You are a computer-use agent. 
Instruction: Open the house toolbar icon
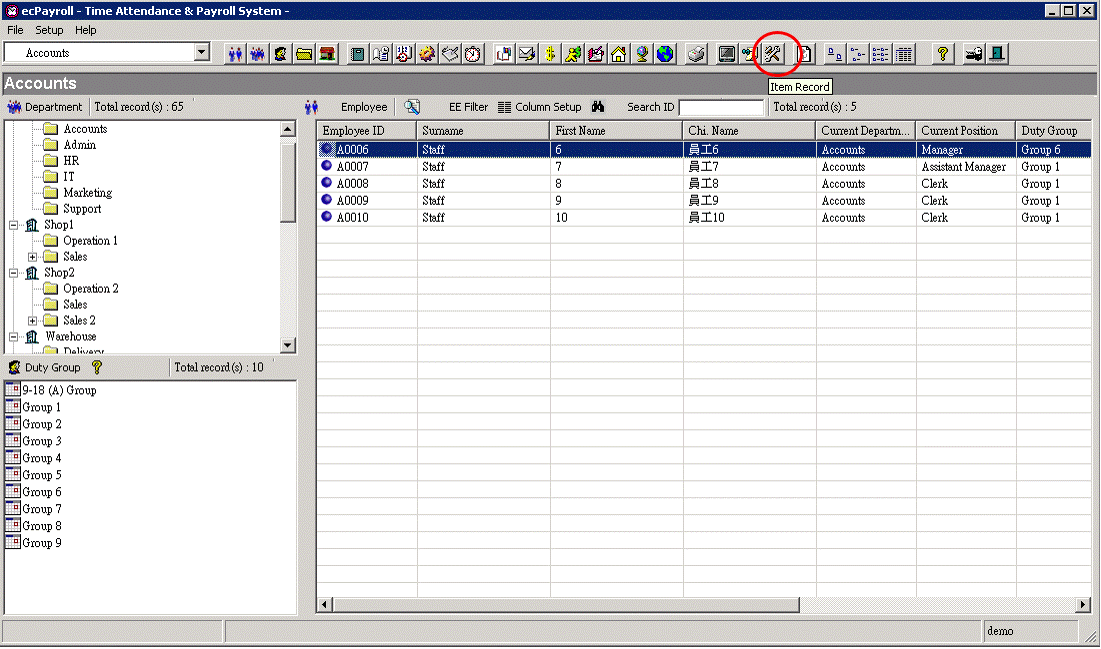click(x=619, y=53)
